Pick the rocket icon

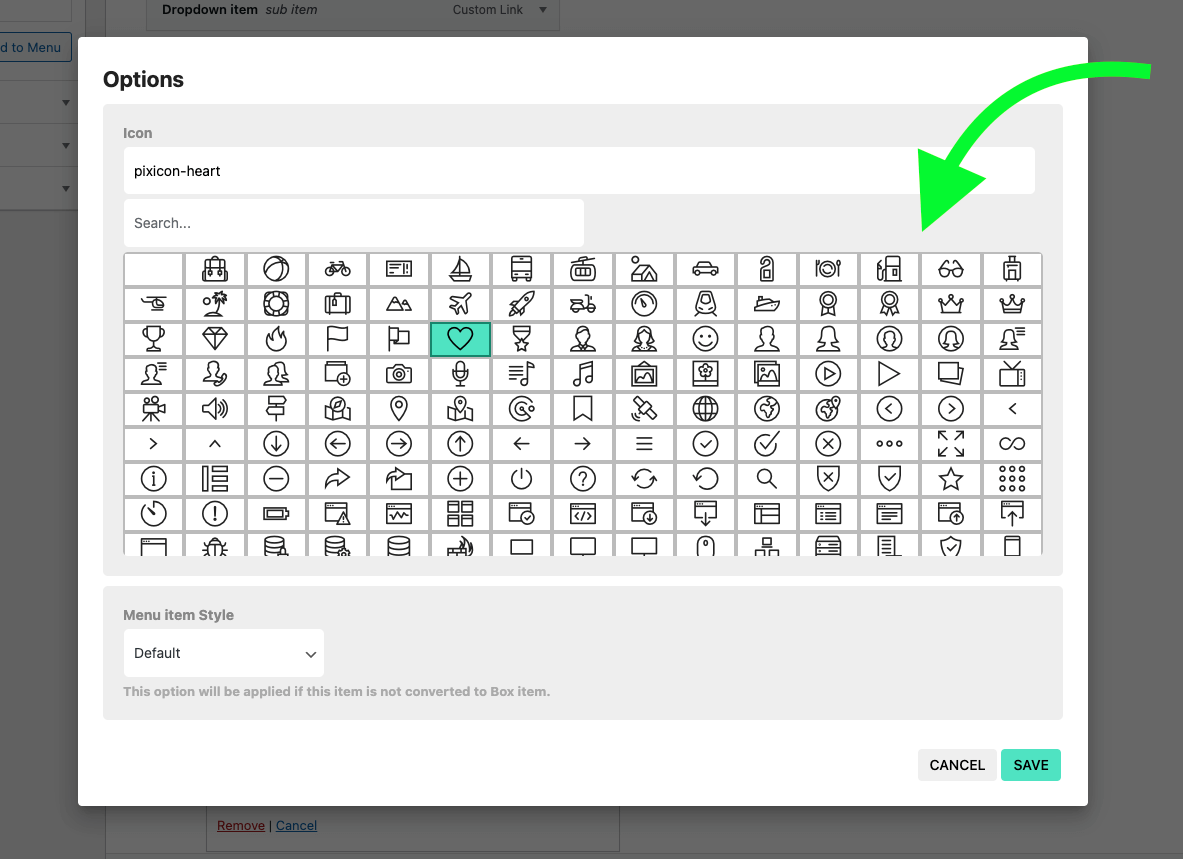pyautogui.click(x=521, y=304)
